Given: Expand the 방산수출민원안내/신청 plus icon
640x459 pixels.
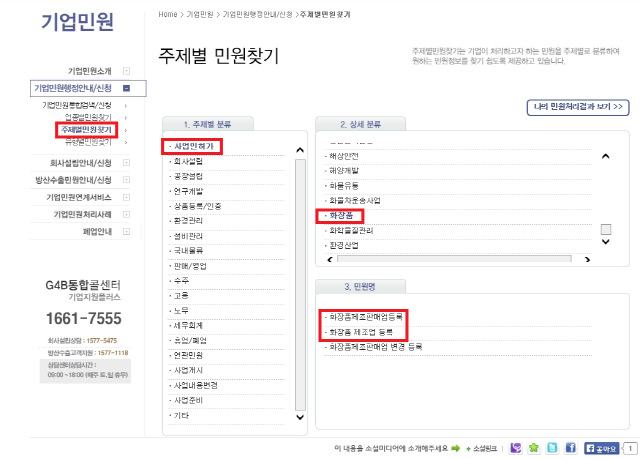Looking at the screenshot, I should pos(127,180).
